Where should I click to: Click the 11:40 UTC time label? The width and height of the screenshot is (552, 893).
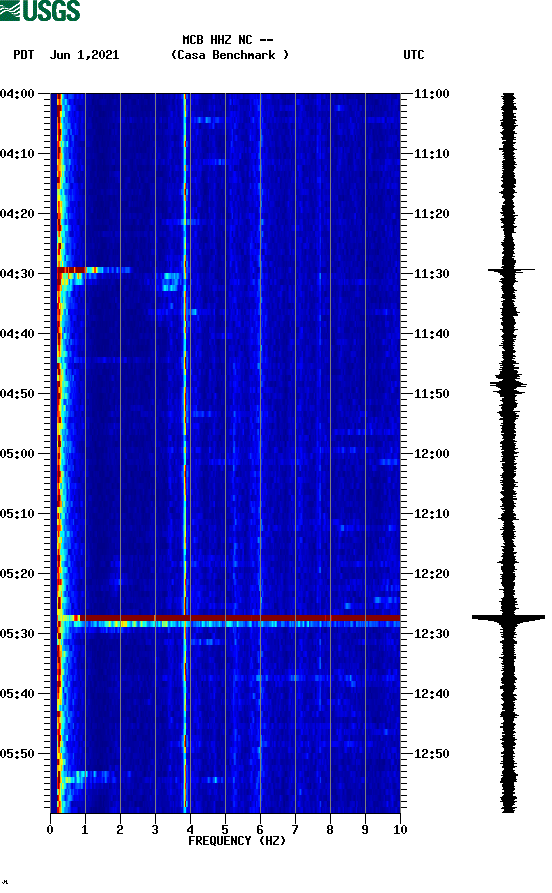(x=431, y=334)
